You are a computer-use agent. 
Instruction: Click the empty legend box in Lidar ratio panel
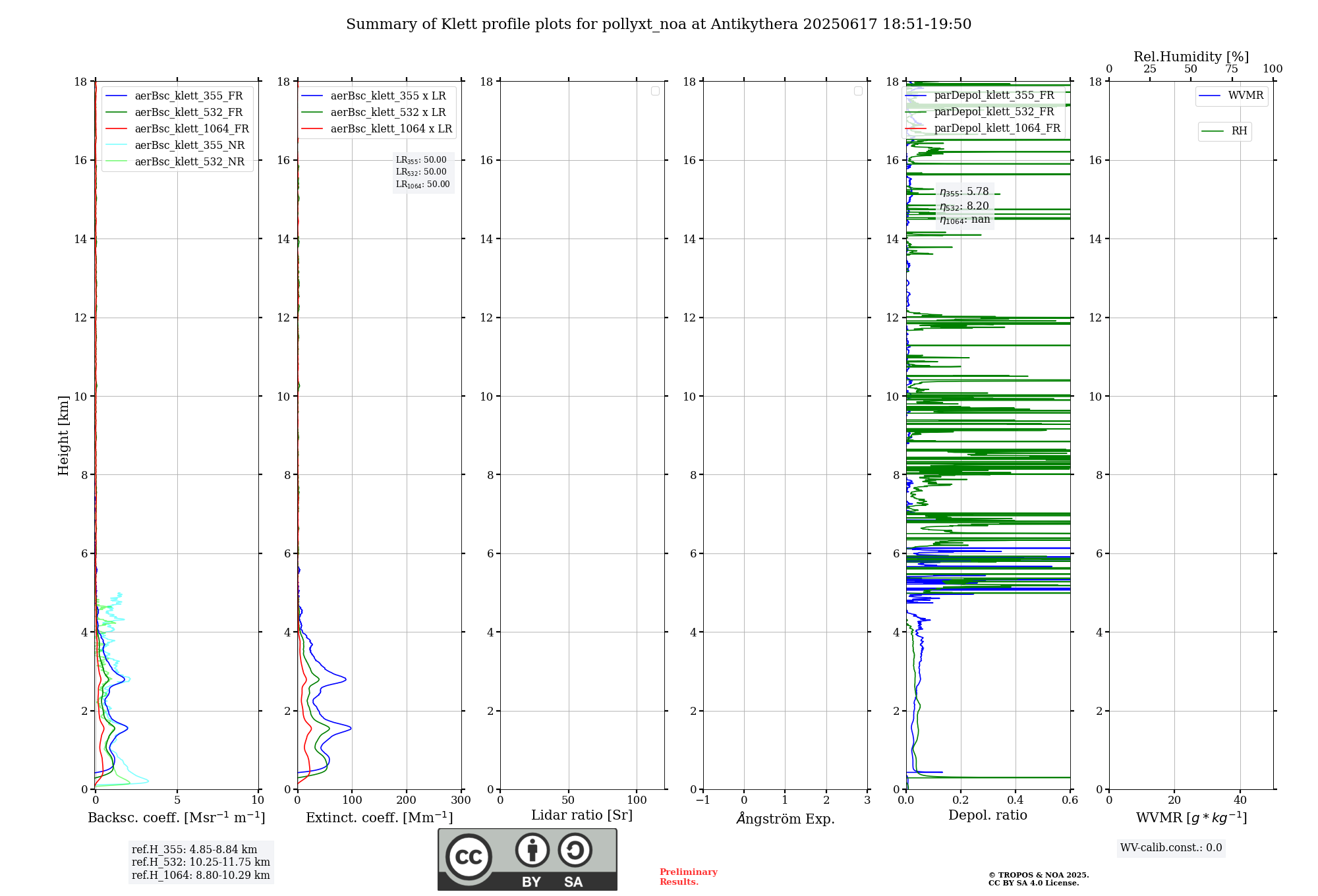pyautogui.click(x=655, y=91)
